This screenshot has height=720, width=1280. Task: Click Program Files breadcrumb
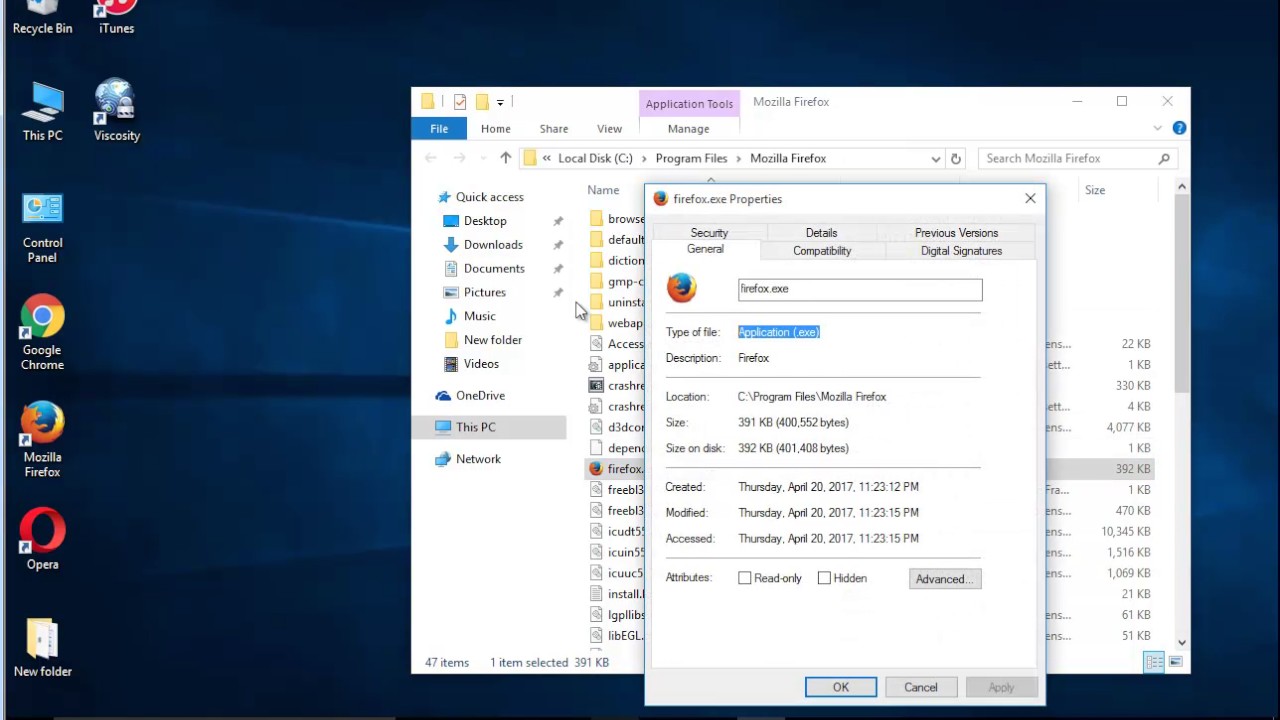click(691, 158)
